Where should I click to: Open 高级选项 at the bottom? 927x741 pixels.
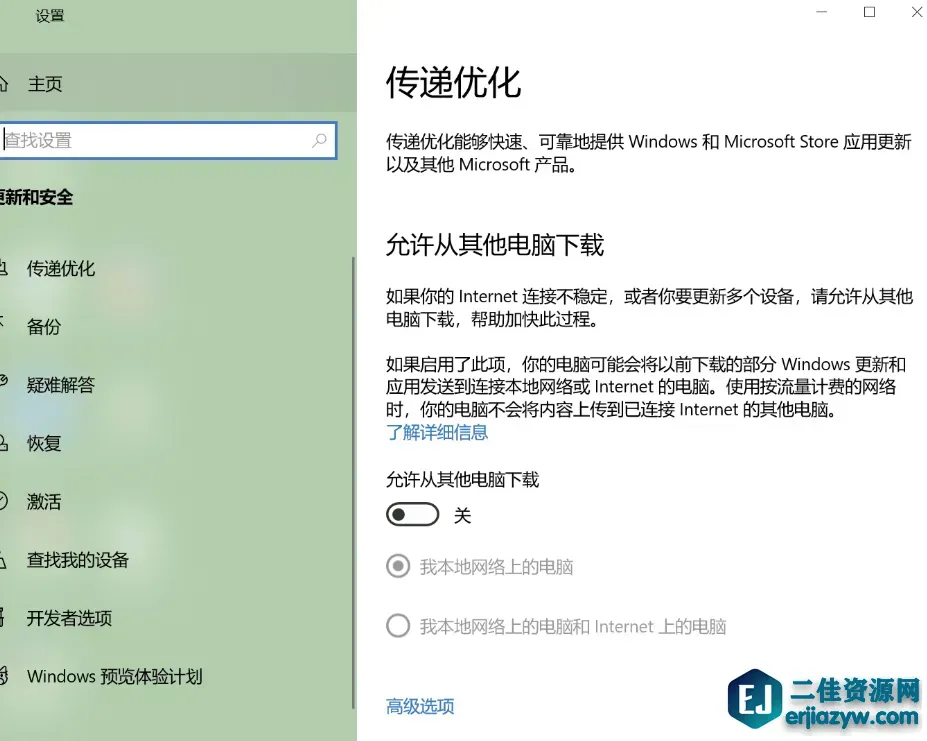419,705
